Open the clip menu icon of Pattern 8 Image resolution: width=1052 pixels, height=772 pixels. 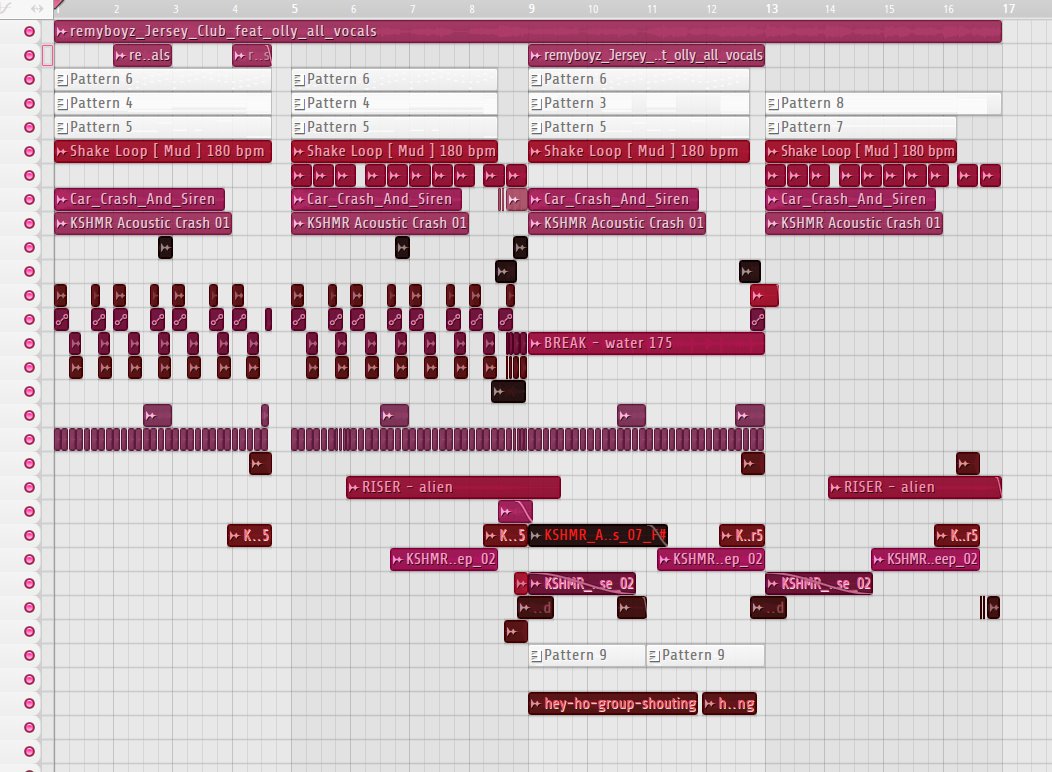(x=773, y=104)
